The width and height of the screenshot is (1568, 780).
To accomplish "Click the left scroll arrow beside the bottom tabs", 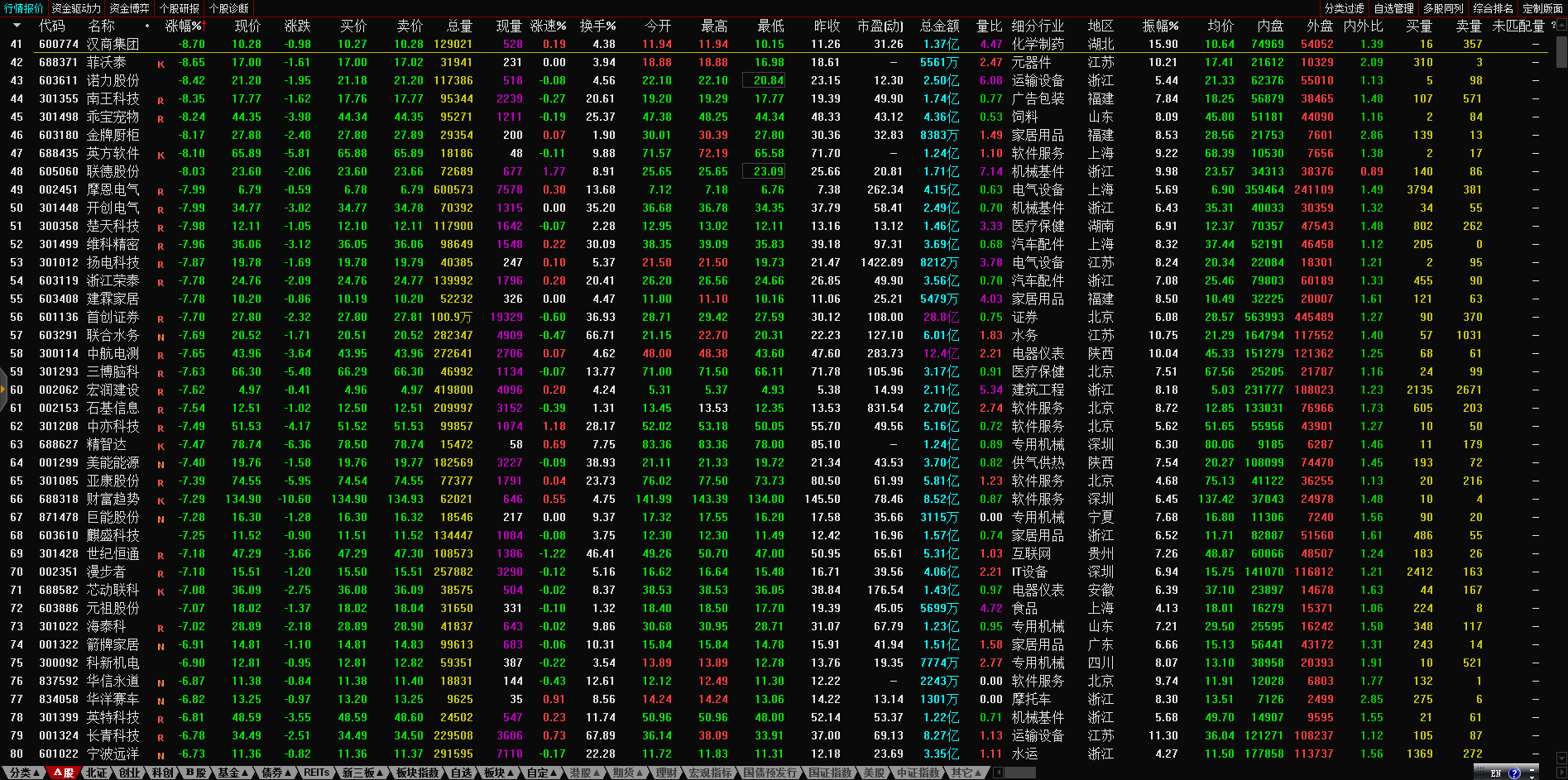I will tap(999, 773).
